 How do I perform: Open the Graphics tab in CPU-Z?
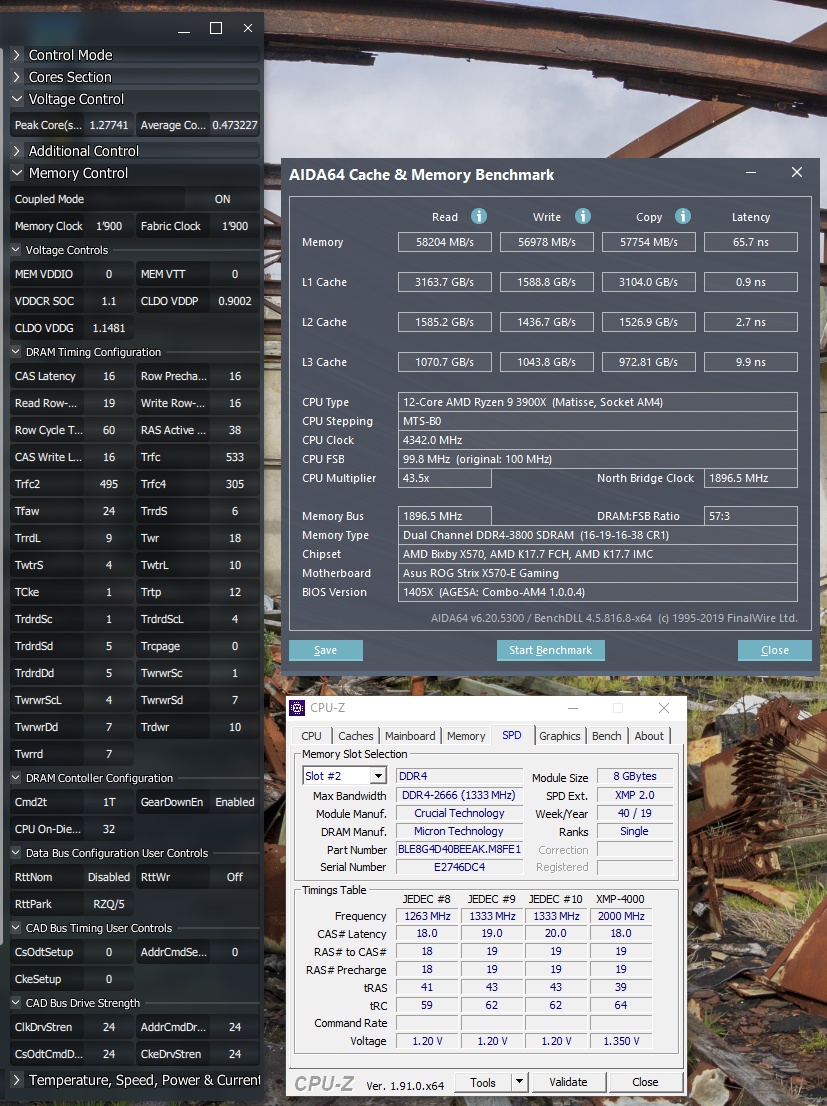[x=560, y=736]
